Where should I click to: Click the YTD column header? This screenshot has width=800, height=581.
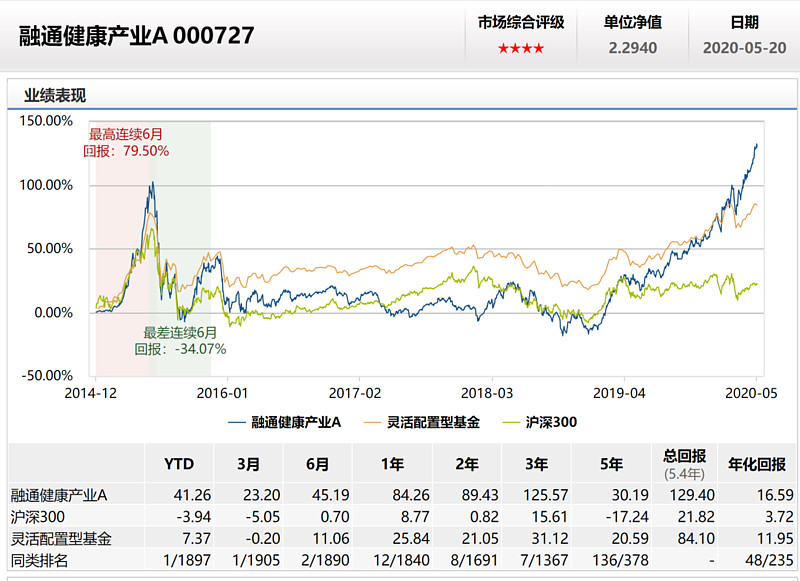pyautogui.click(x=179, y=464)
